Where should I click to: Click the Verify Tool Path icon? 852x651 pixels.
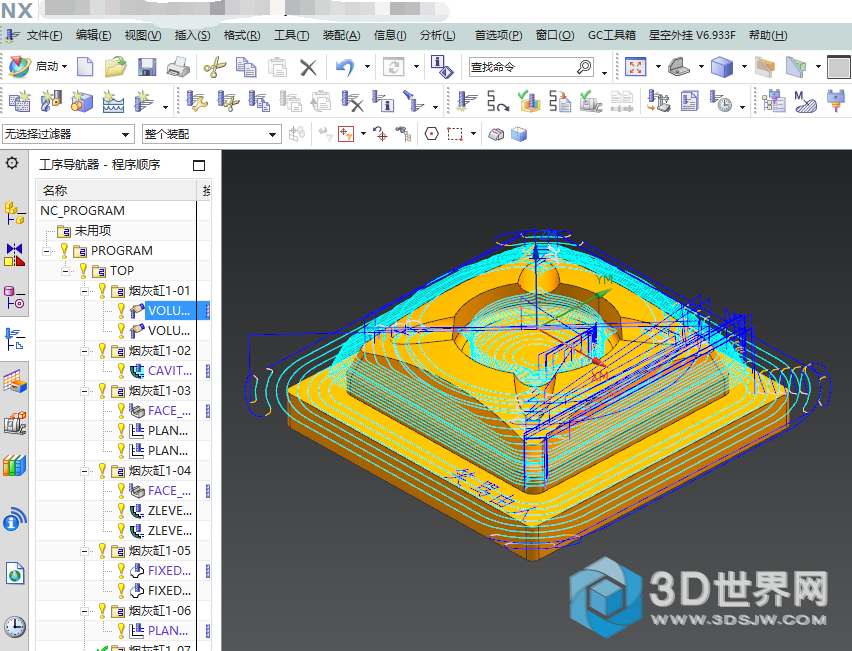(528, 101)
